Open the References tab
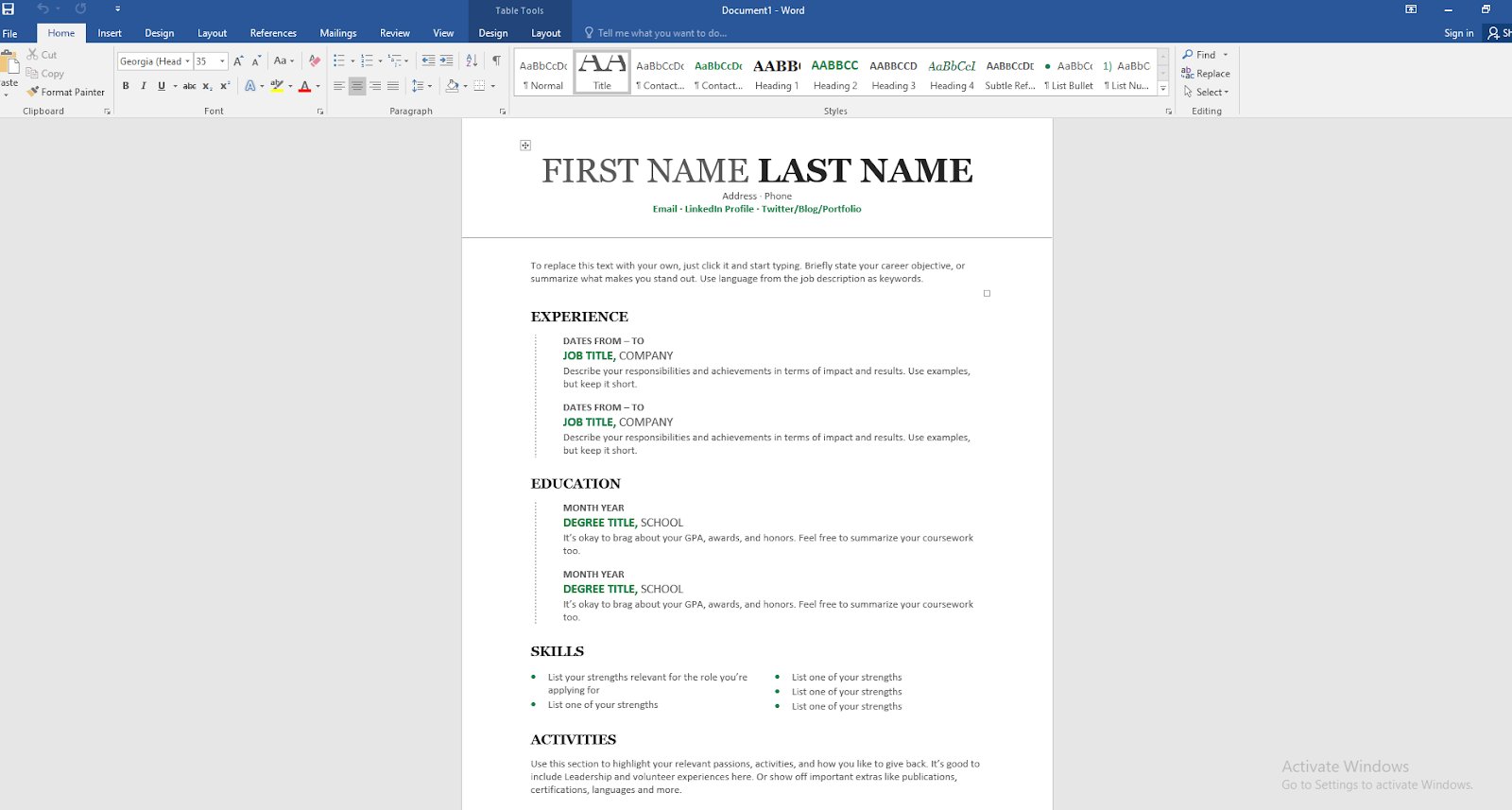Image resolution: width=1512 pixels, height=810 pixels. click(273, 33)
